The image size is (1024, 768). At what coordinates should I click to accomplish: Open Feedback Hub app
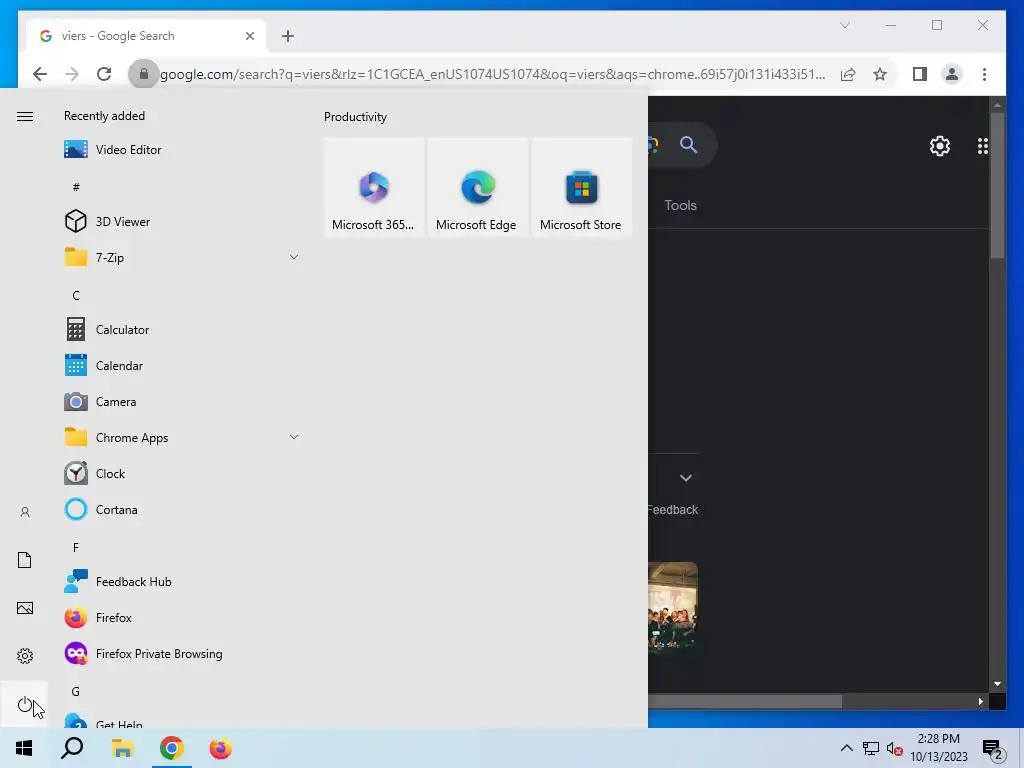point(182,581)
